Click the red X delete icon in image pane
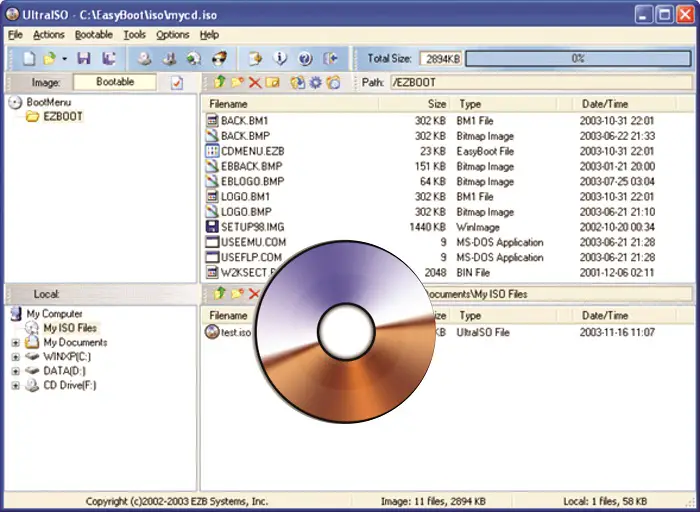Viewport: 700px width, 512px height. click(255, 82)
